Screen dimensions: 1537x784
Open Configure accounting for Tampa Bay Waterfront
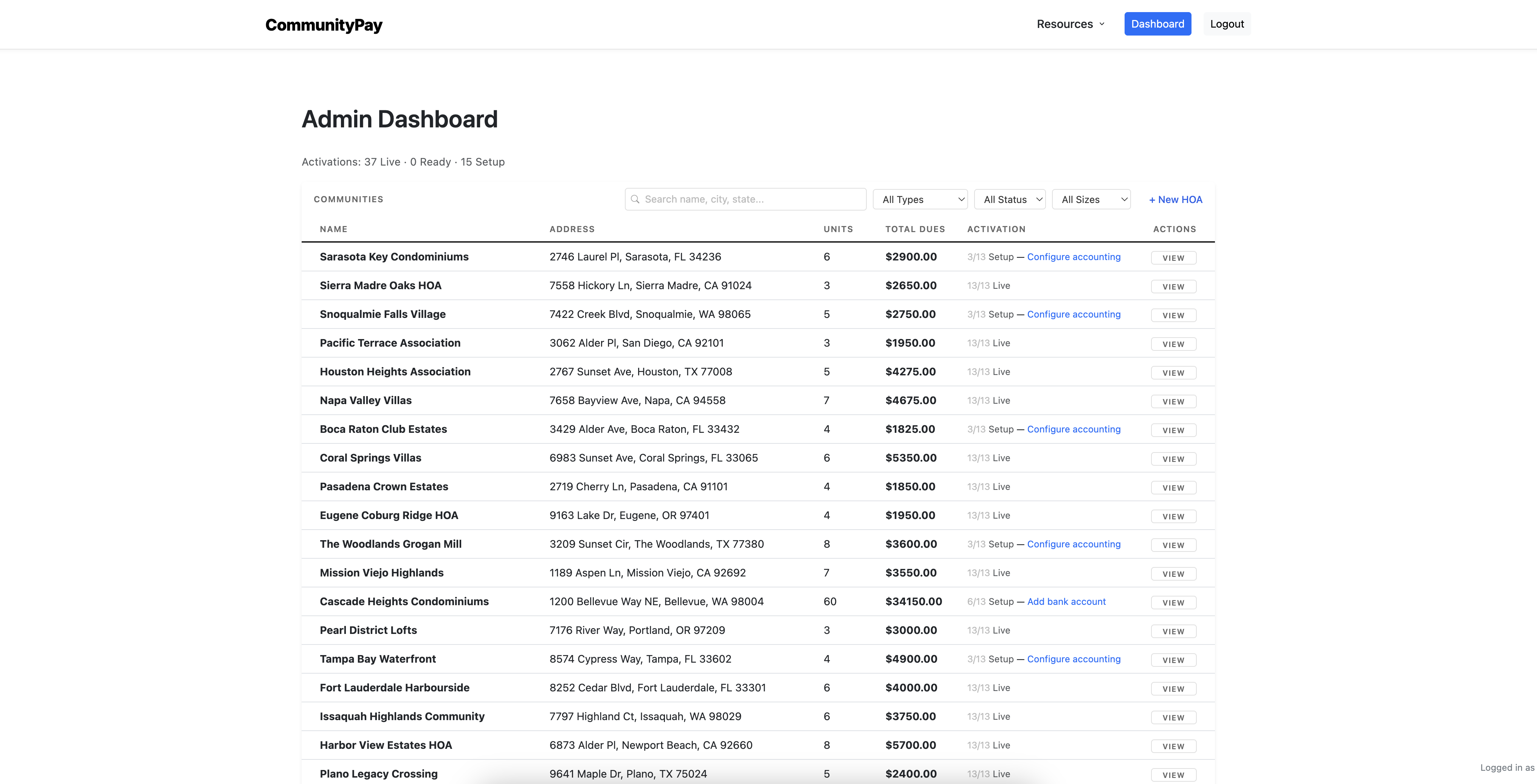(1074, 659)
